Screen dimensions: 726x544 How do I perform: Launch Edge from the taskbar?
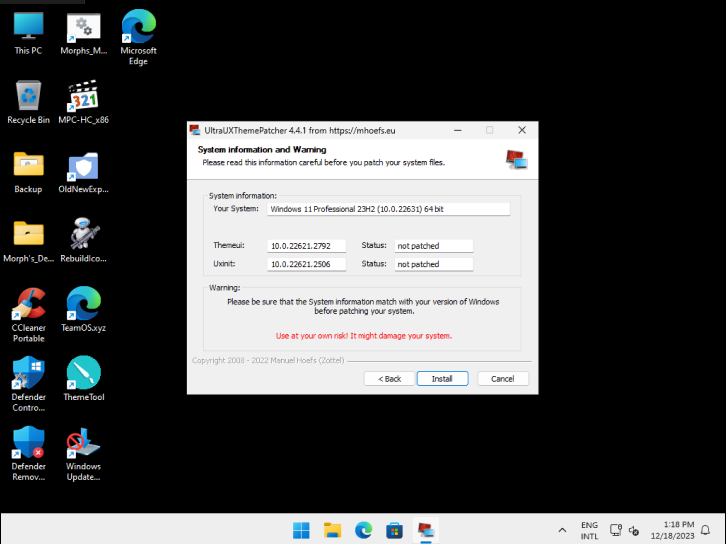tap(363, 530)
